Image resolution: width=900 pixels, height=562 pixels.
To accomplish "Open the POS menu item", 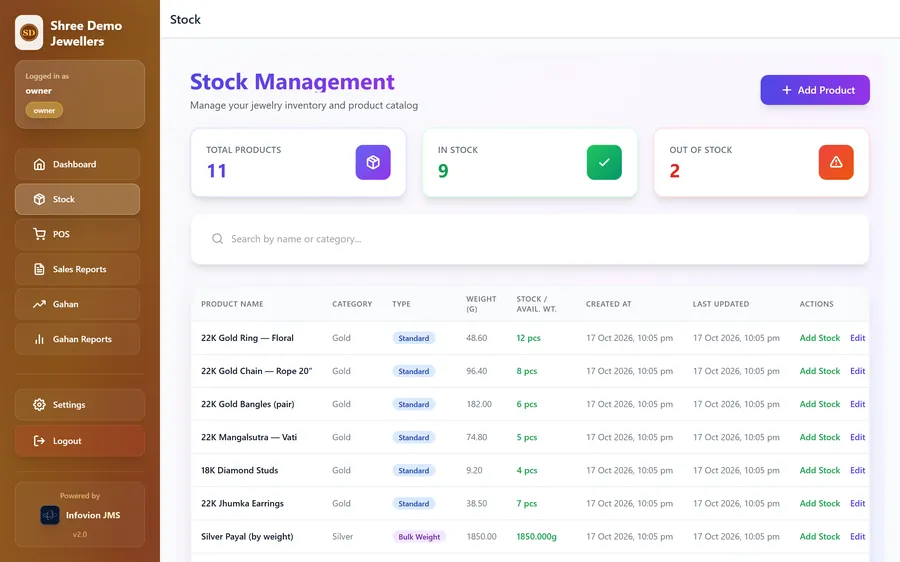I will (77, 234).
